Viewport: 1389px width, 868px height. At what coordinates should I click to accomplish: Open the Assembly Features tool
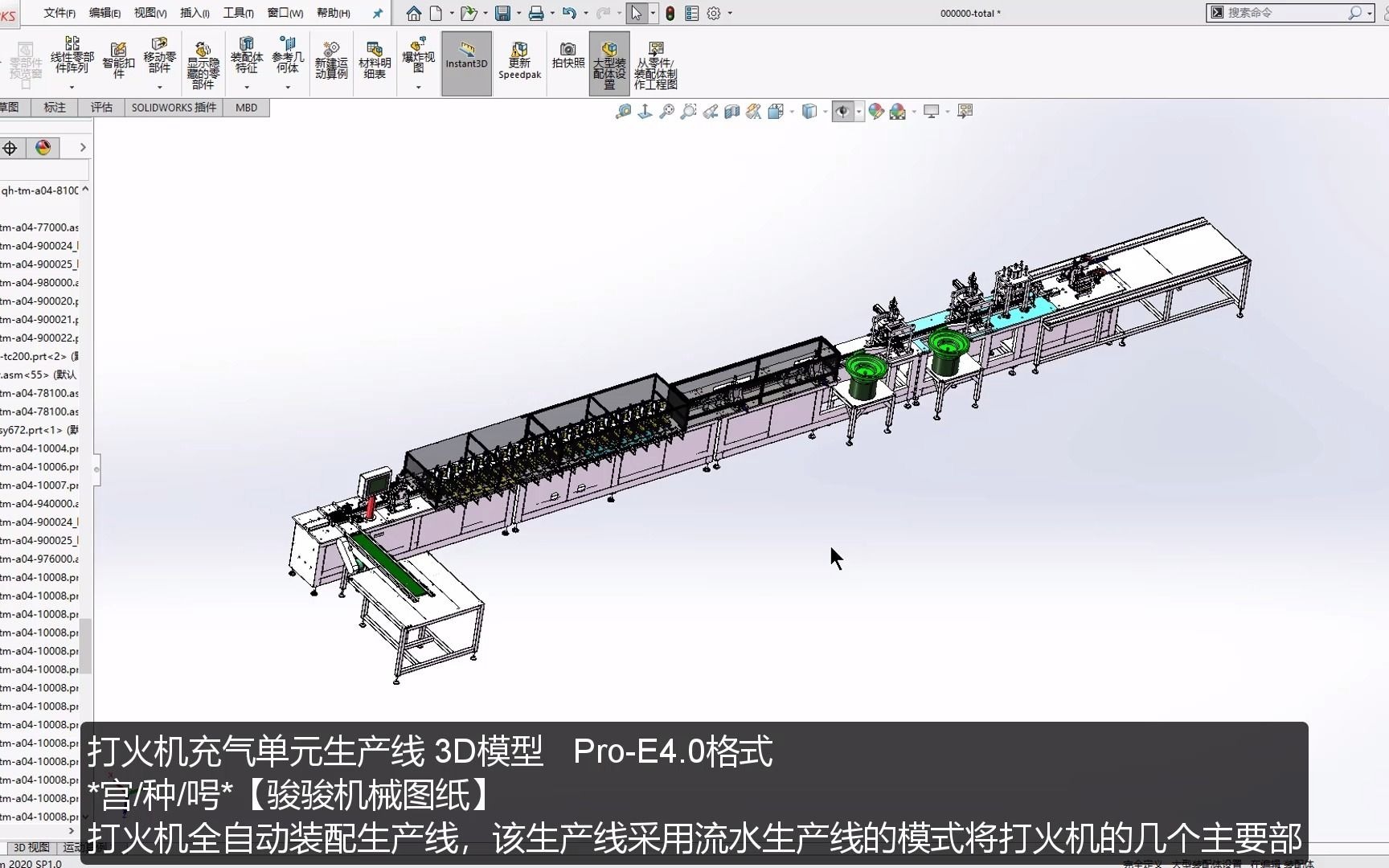point(246,55)
